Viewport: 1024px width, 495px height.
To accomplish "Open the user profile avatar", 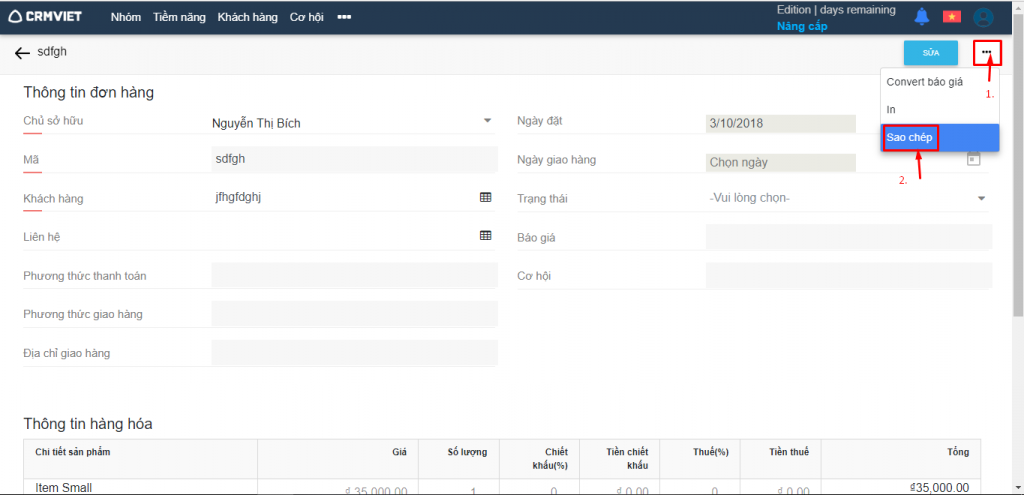I will coord(984,17).
